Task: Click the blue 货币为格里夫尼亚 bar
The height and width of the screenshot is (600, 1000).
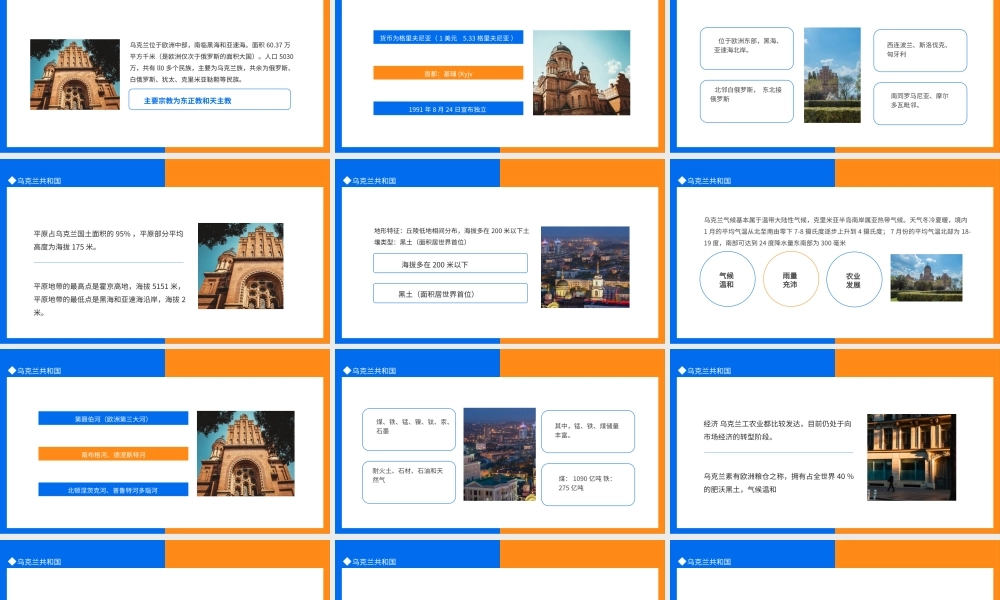Action: tap(448, 38)
